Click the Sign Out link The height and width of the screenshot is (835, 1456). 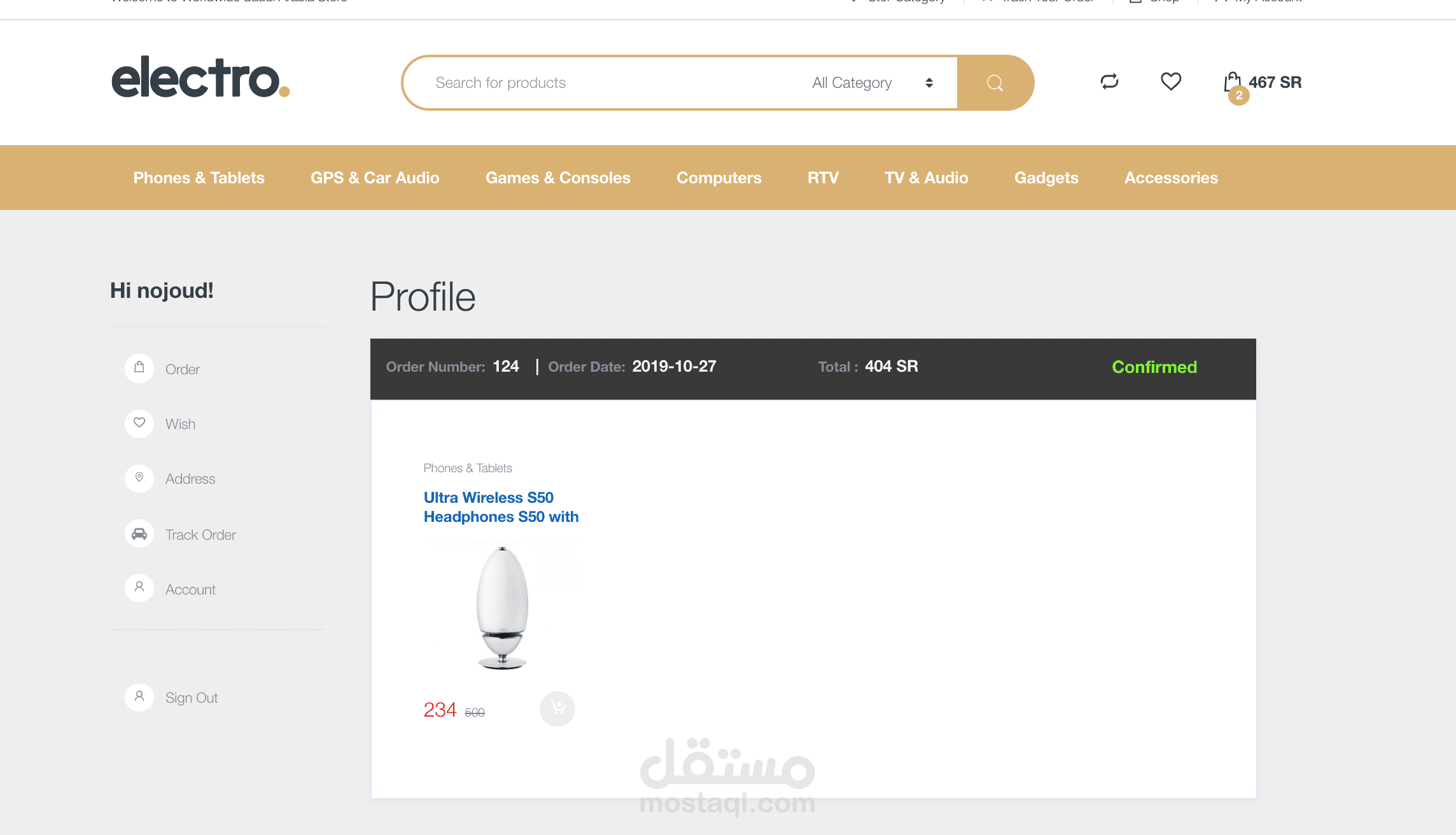(x=191, y=698)
